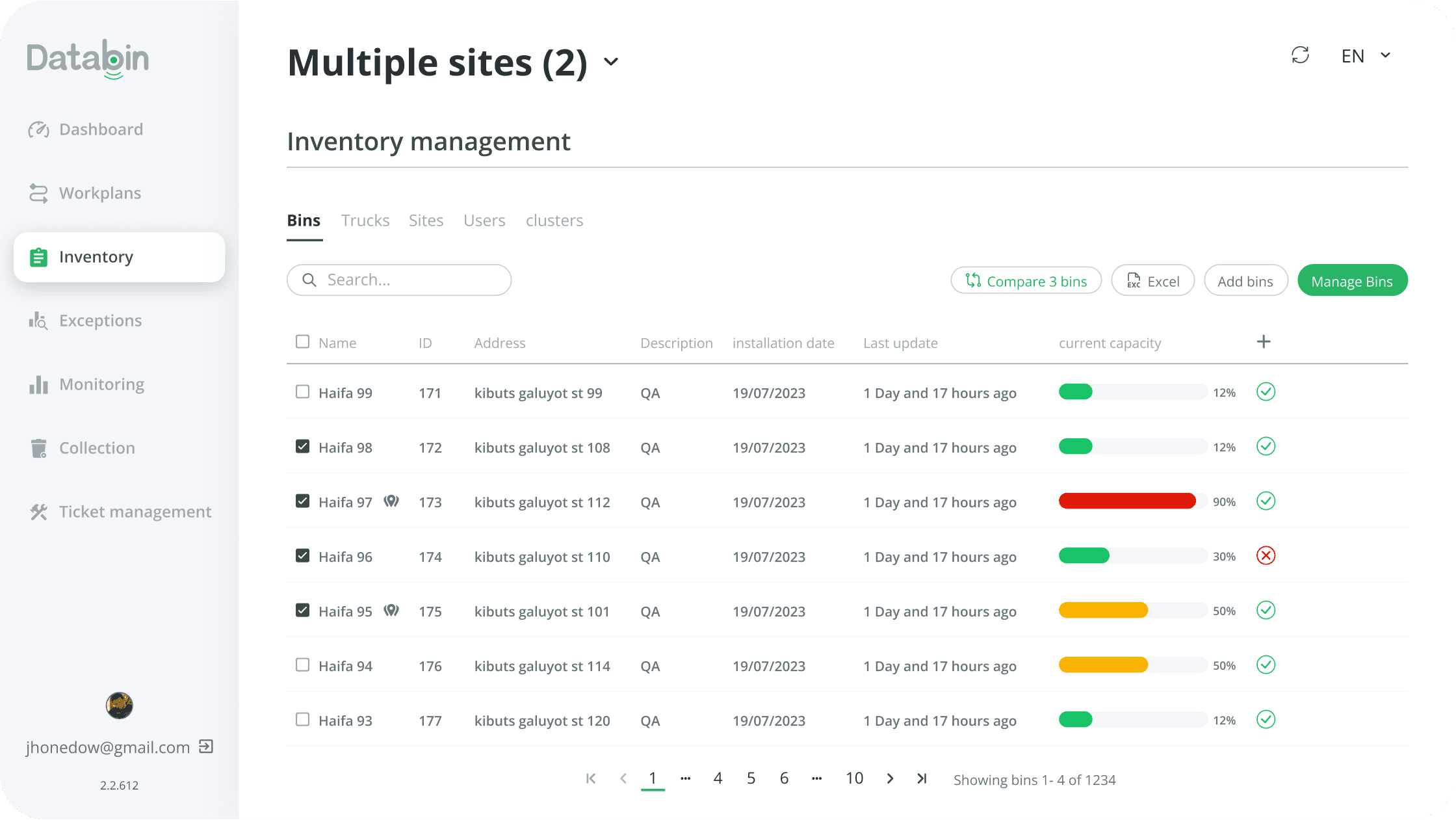Image resolution: width=1456 pixels, height=820 pixels.
Task: Click the sensor icon next to Haifa 97
Action: (391, 501)
